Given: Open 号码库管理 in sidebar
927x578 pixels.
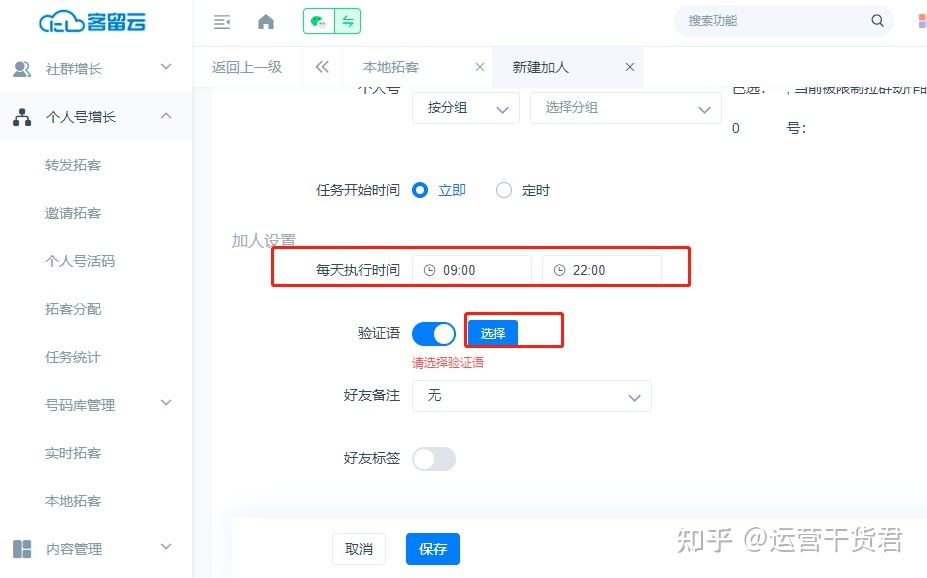Looking at the screenshot, I should click(80, 405).
